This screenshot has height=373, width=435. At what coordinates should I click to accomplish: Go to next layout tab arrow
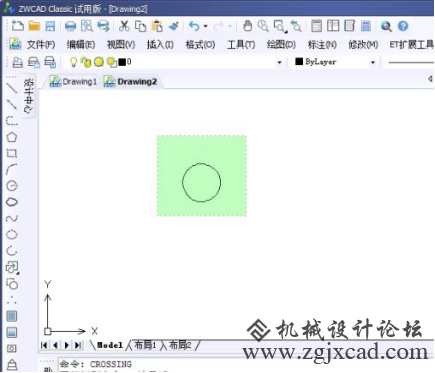click(67, 345)
